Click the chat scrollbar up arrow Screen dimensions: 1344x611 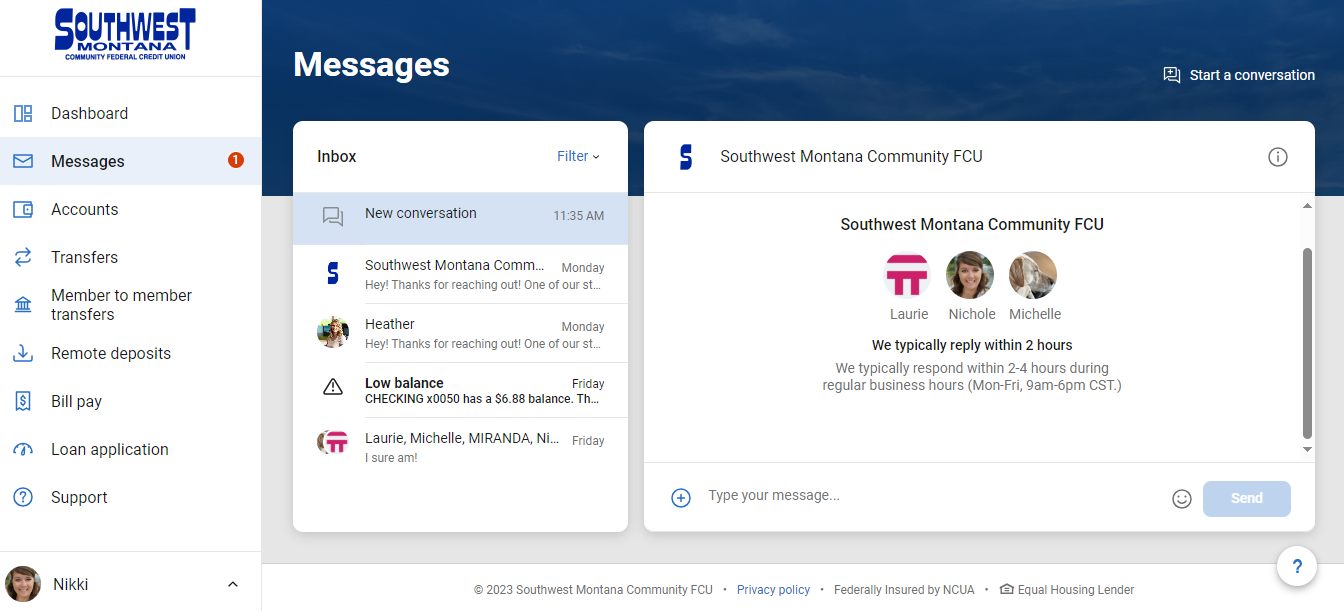pyautogui.click(x=1307, y=206)
